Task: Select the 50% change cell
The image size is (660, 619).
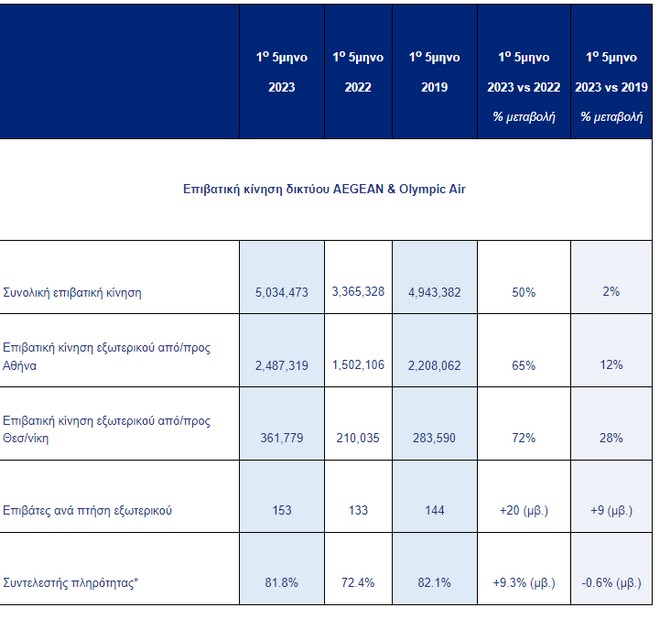Action: tap(523, 292)
